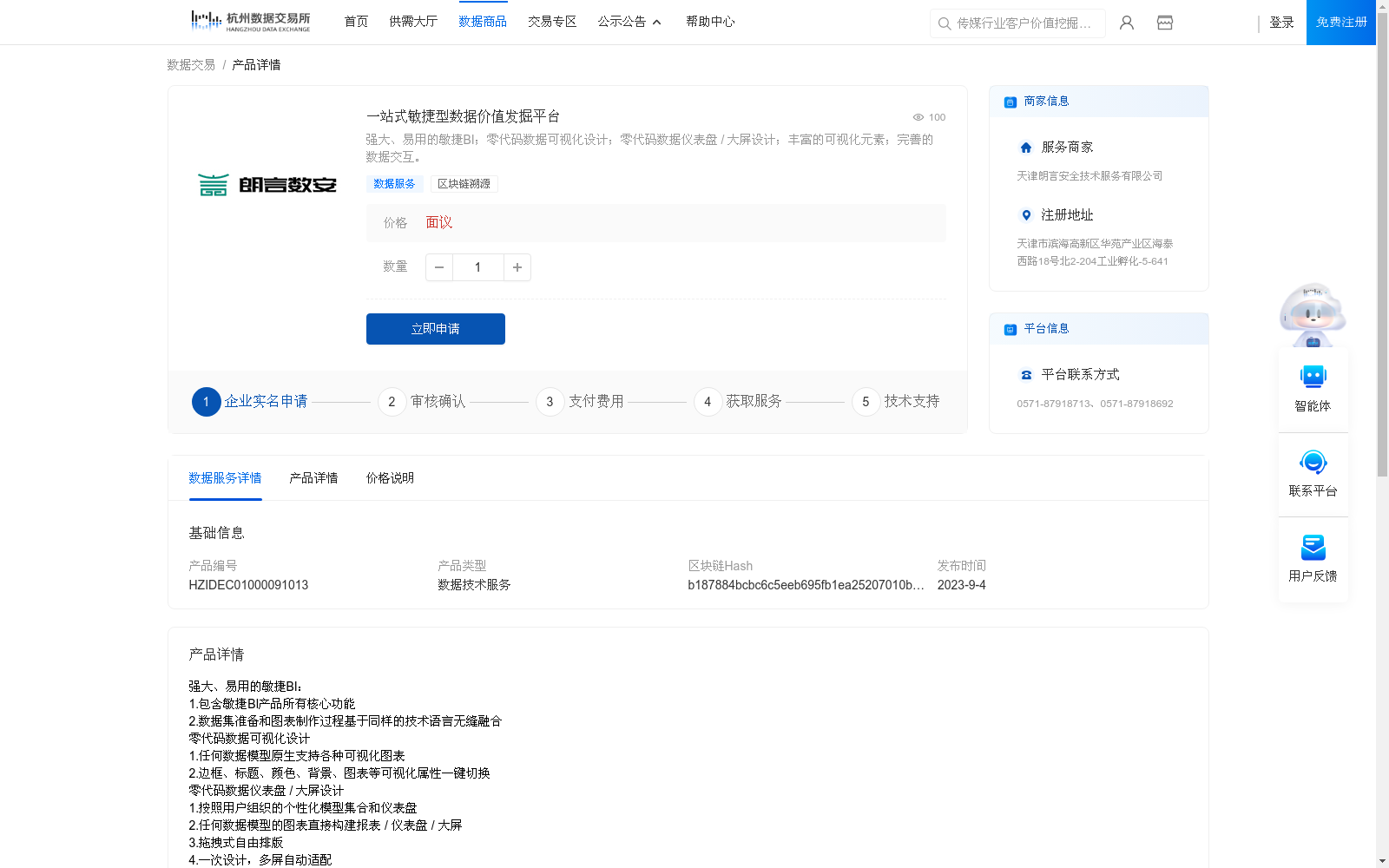Image resolution: width=1389 pixels, height=868 pixels.
Task: Click 产品详情 breadcrumb text
Action: (x=256, y=65)
